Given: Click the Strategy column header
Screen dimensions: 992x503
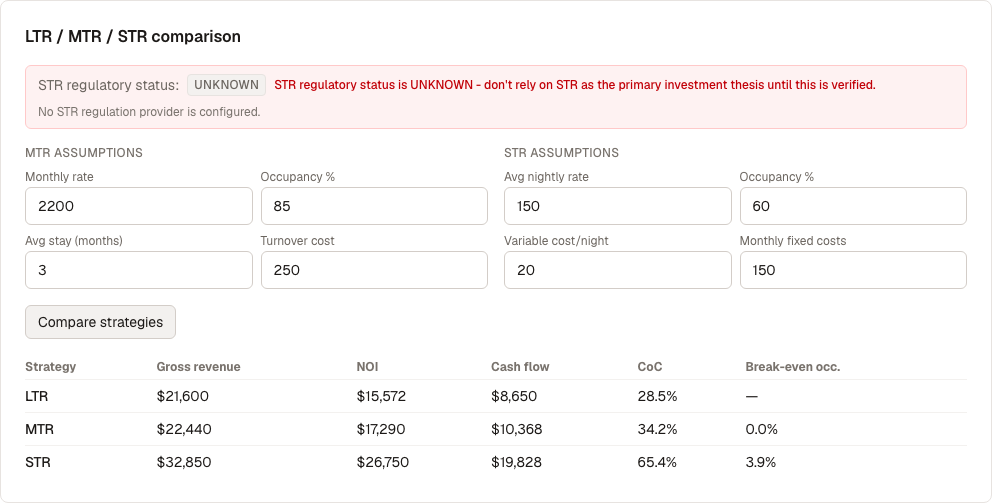Looking at the screenshot, I should coord(51,367).
